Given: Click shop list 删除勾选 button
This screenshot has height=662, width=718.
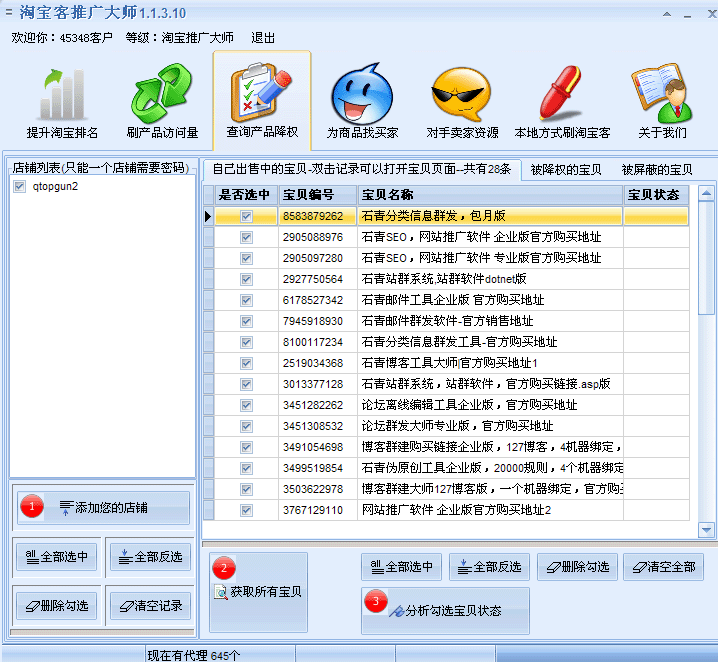Looking at the screenshot, I should point(56,606).
